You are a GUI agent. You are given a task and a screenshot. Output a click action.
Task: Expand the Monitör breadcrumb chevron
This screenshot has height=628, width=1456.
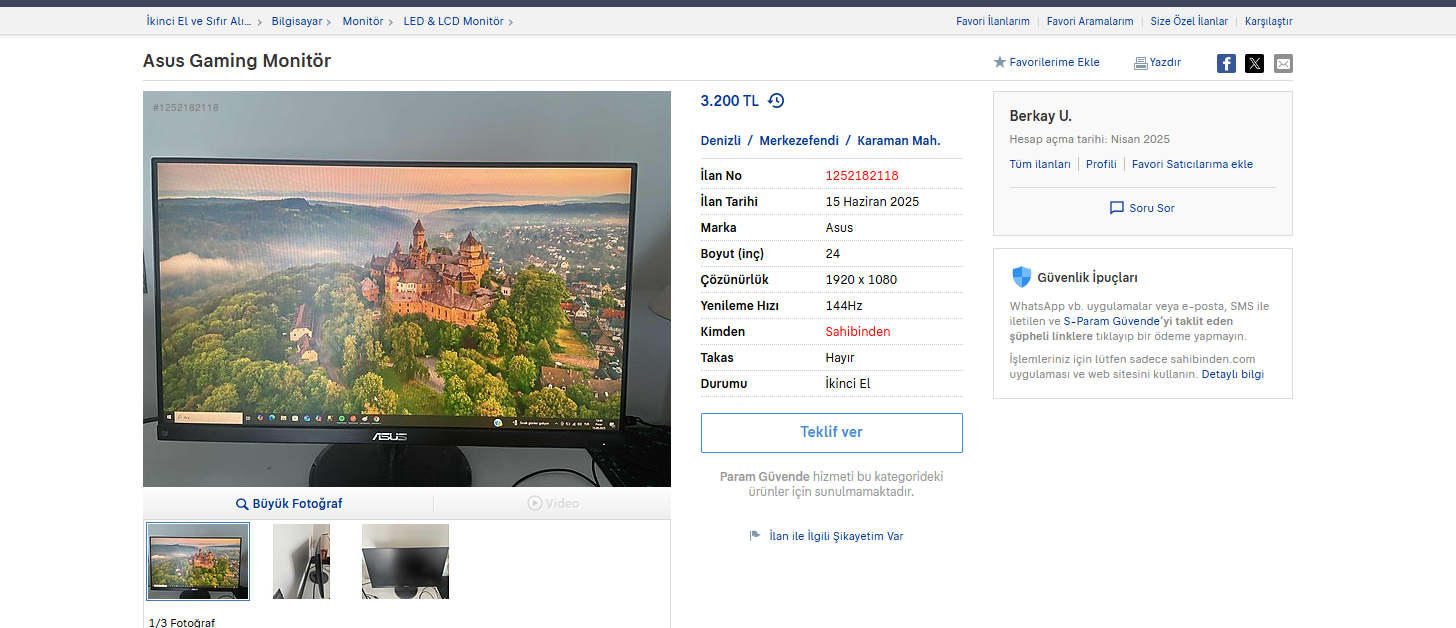click(391, 21)
